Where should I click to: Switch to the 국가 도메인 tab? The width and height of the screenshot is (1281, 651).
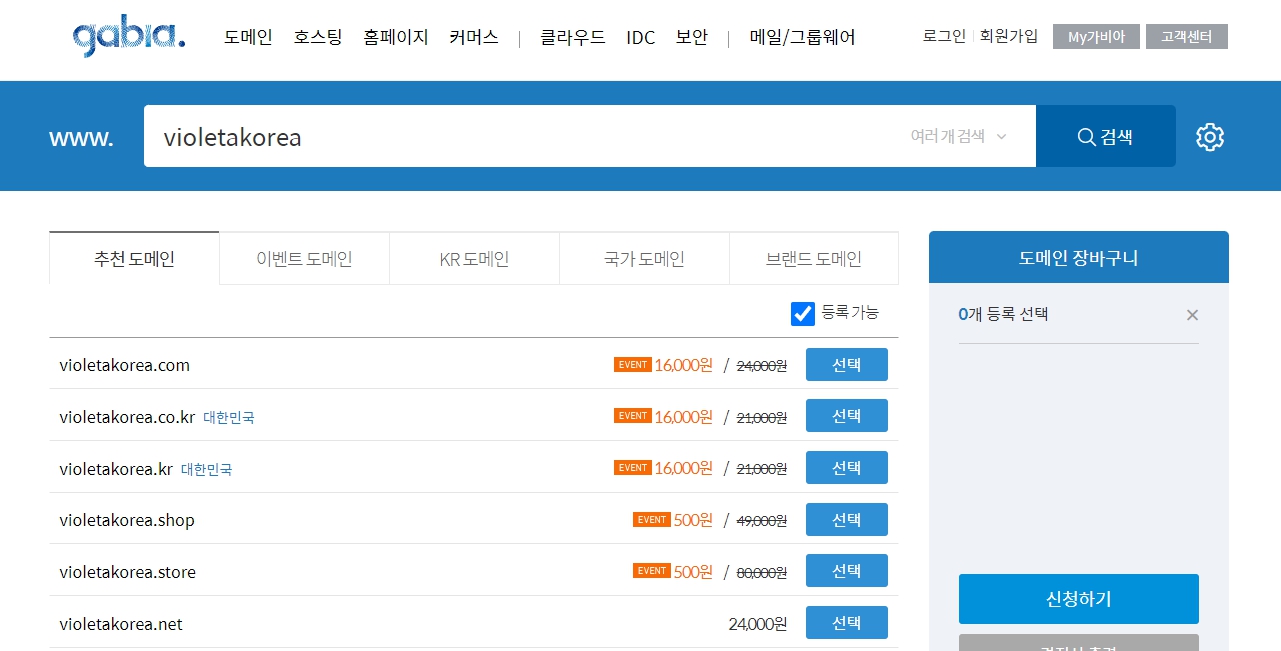(644, 259)
